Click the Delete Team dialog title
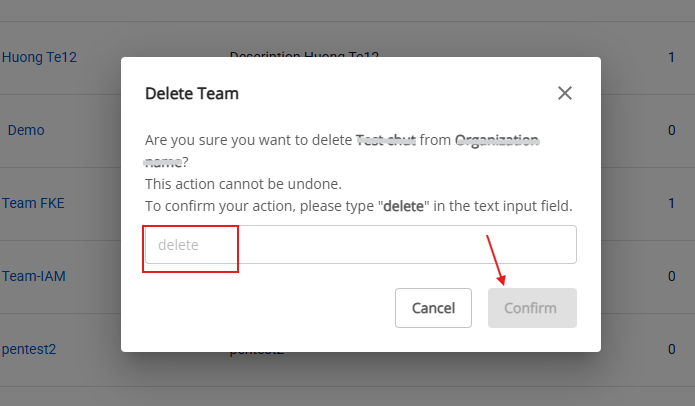Viewport: 695px width, 406px height. pyautogui.click(x=192, y=94)
